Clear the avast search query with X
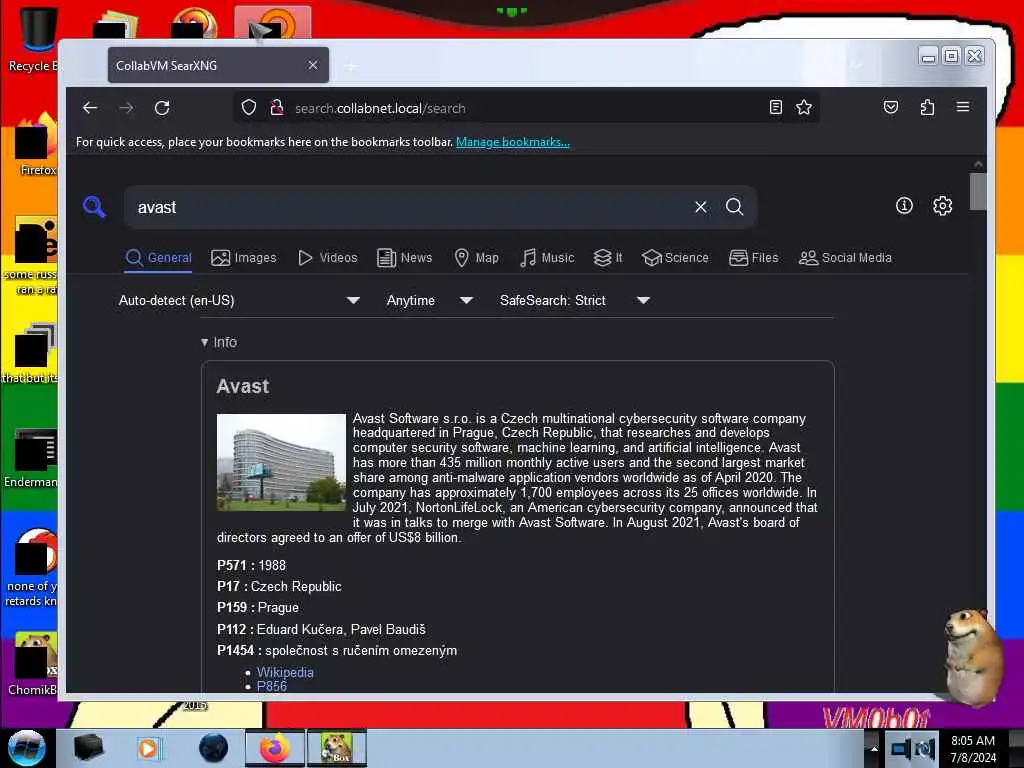The height and width of the screenshot is (768, 1024). (701, 207)
